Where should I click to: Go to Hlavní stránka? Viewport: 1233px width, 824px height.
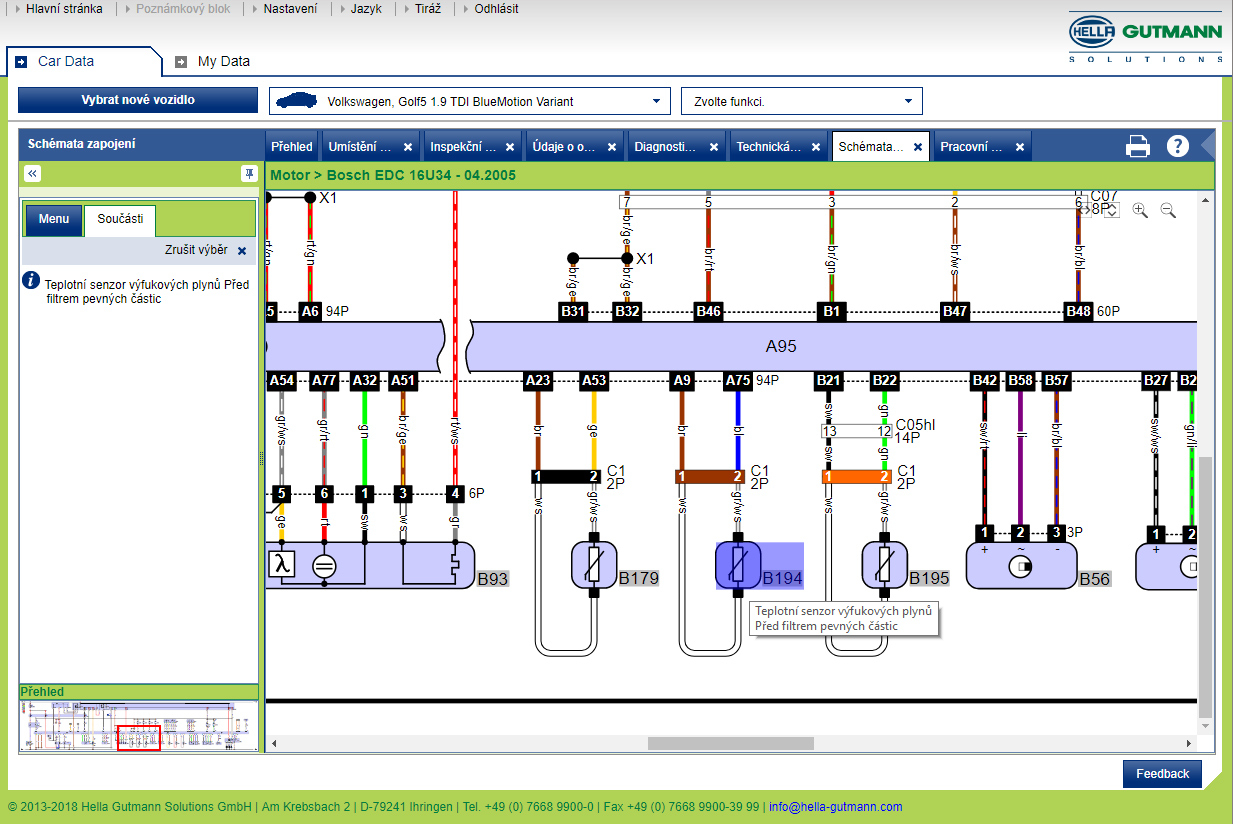[x=64, y=9]
